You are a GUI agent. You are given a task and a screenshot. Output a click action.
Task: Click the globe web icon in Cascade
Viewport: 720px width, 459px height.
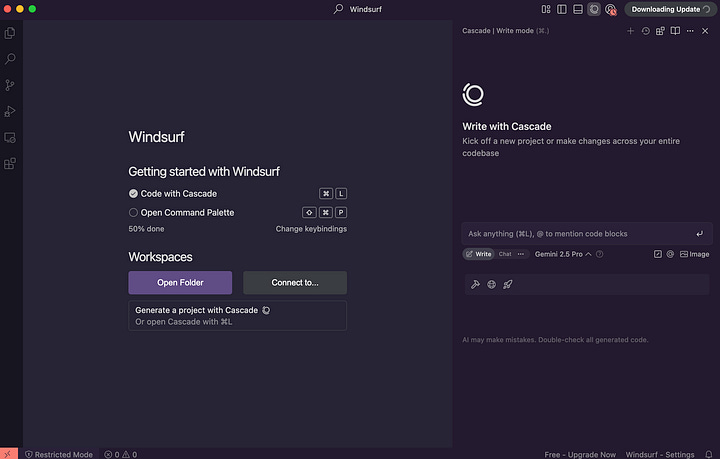(491, 284)
